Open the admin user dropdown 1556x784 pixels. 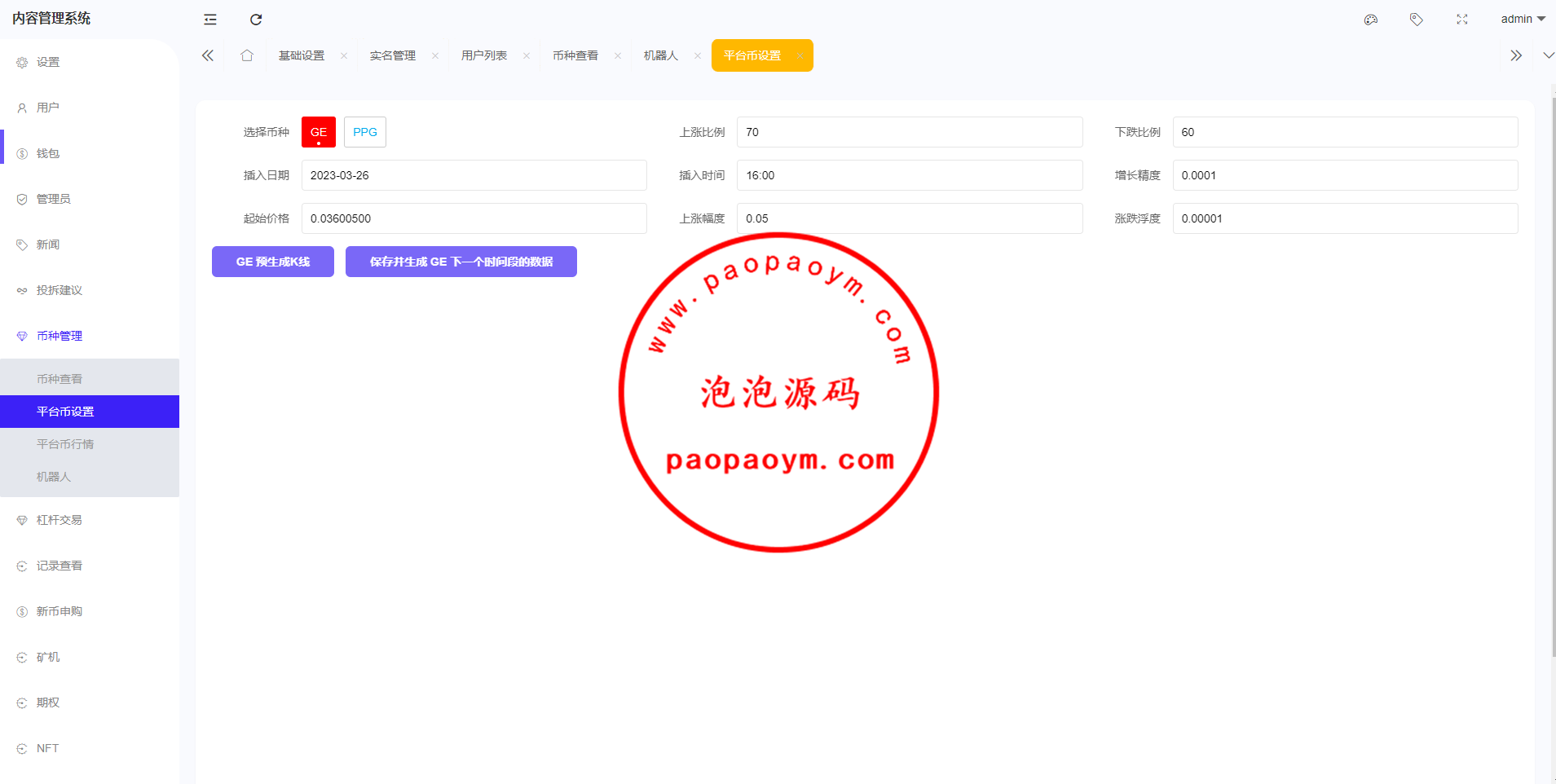tap(1523, 19)
